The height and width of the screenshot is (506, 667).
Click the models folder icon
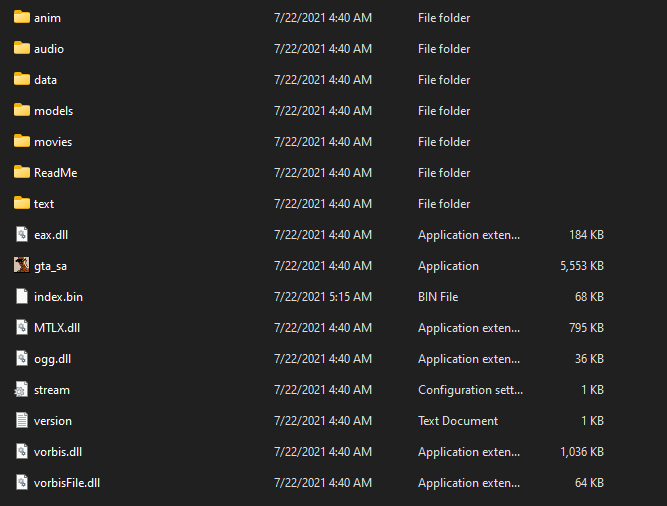point(22,110)
